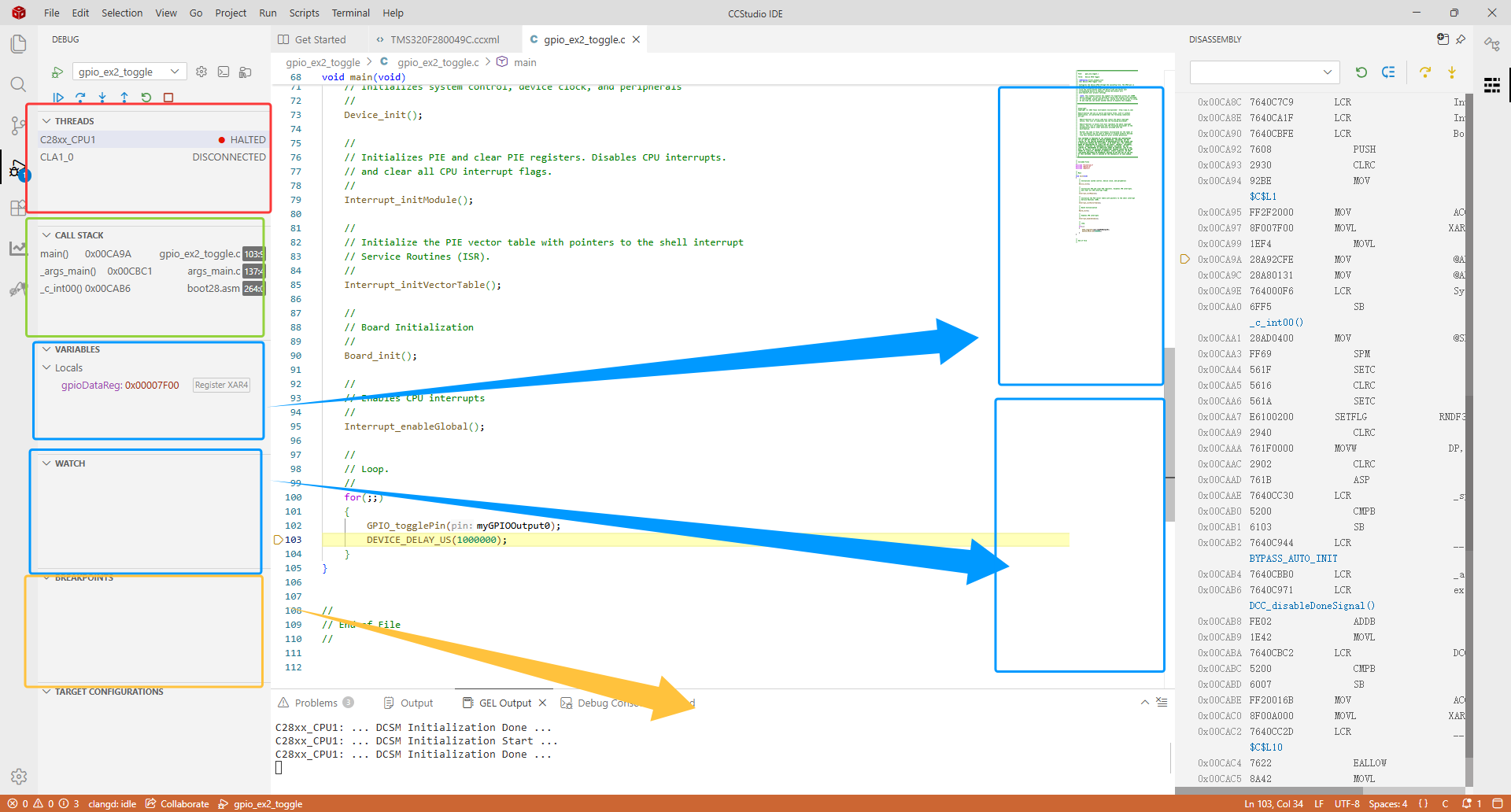Image resolution: width=1511 pixels, height=812 pixels.
Task: Open the Explorer view in the activity bar
Action: click(18, 43)
